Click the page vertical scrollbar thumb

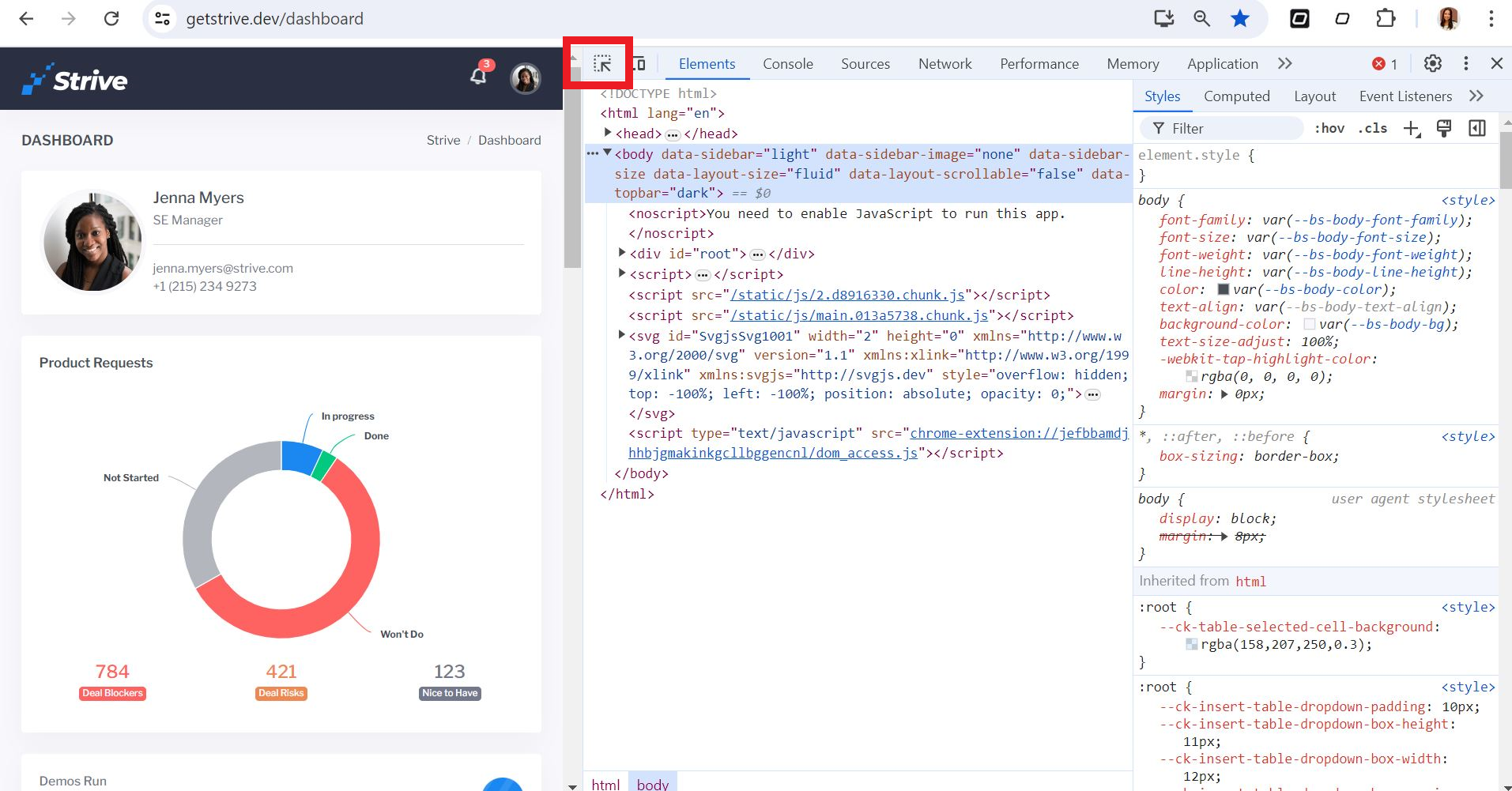point(573,168)
